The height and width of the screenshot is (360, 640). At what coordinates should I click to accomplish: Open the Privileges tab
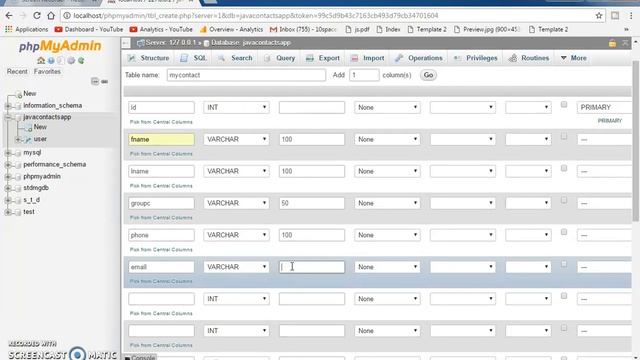point(476,58)
